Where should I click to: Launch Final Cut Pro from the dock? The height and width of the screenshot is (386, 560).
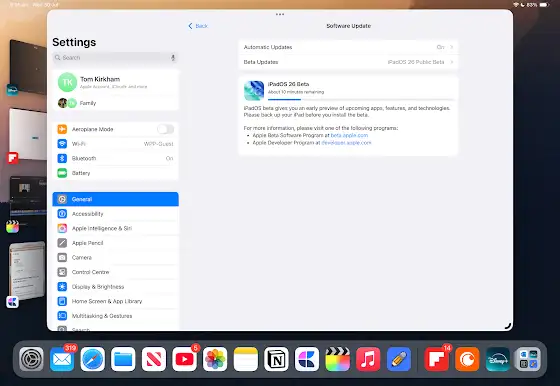338,359
